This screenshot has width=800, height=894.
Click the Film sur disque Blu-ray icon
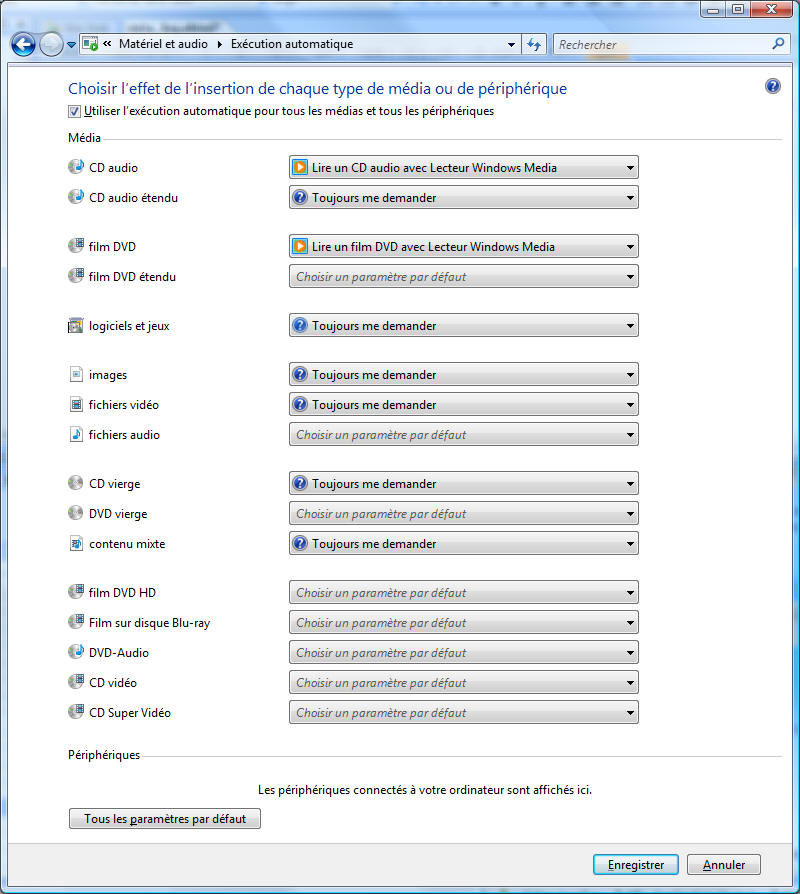coord(76,622)
